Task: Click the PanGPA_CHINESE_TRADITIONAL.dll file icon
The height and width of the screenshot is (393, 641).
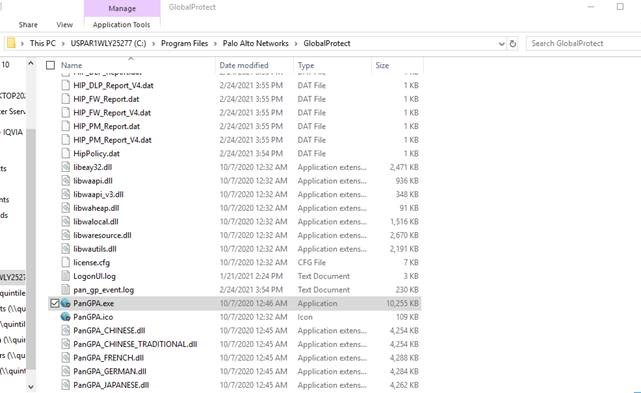Action: click(65, 344)
